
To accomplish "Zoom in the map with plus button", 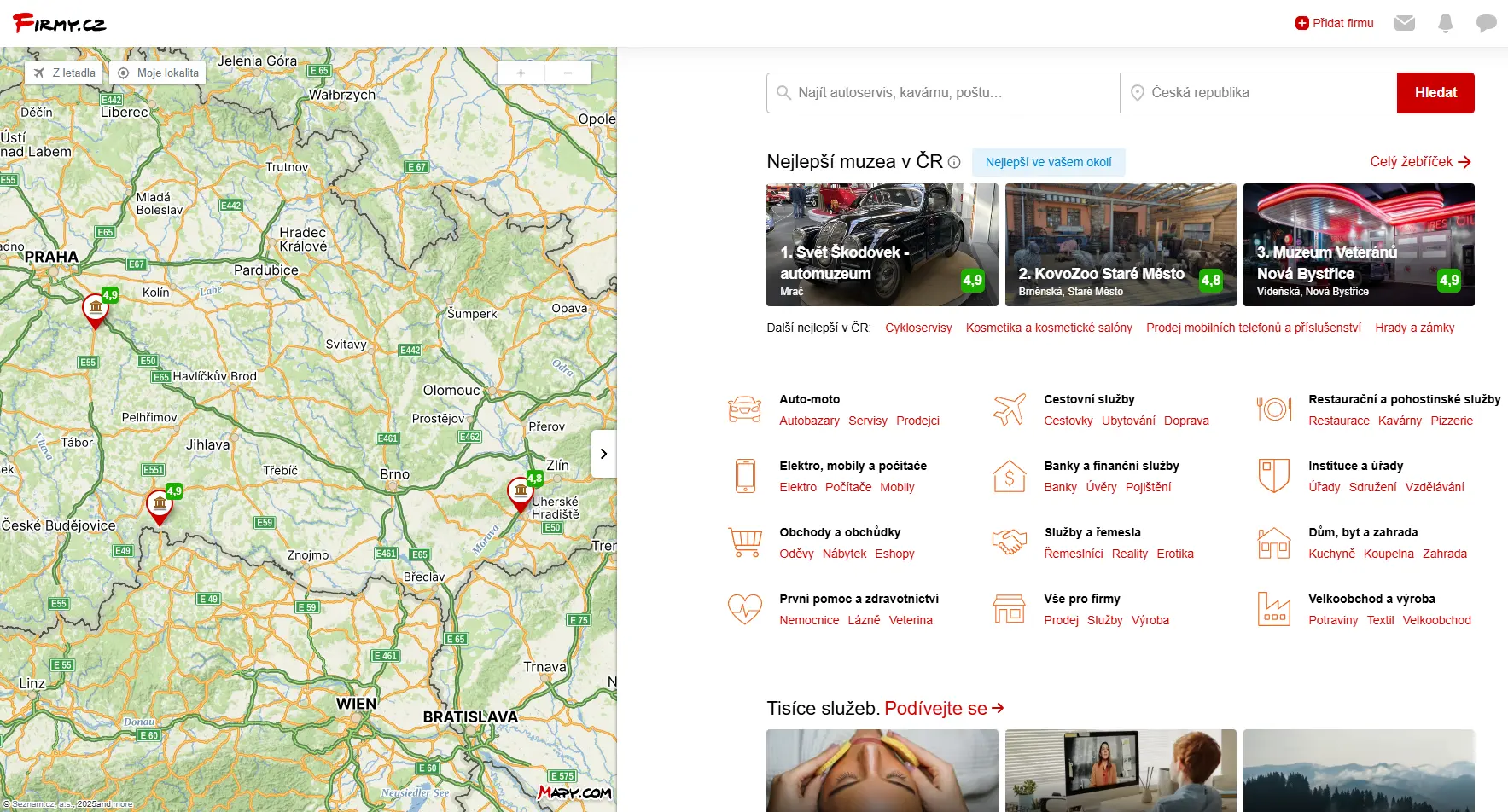I will tap(521, 72).
